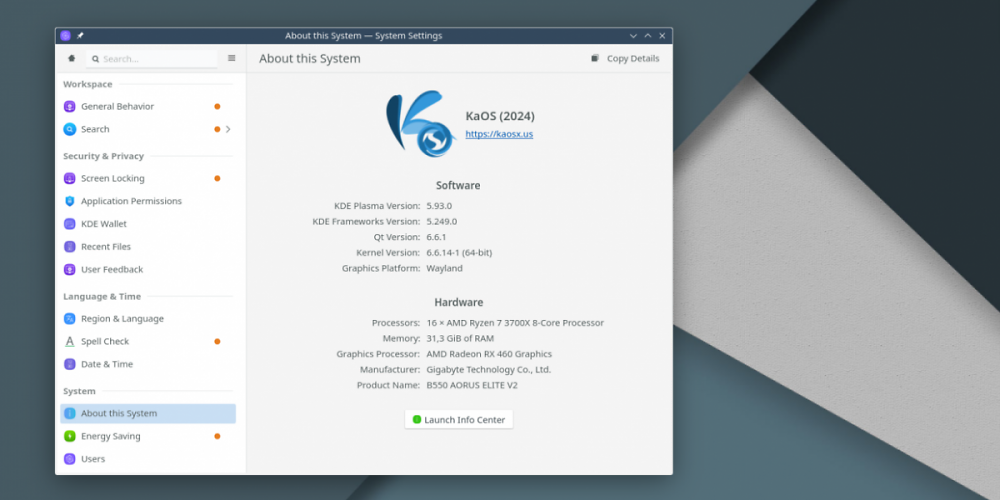Screen dimensions: 1000x500
Task: Select the Energy Saving entry
Action: pos(148,436)
